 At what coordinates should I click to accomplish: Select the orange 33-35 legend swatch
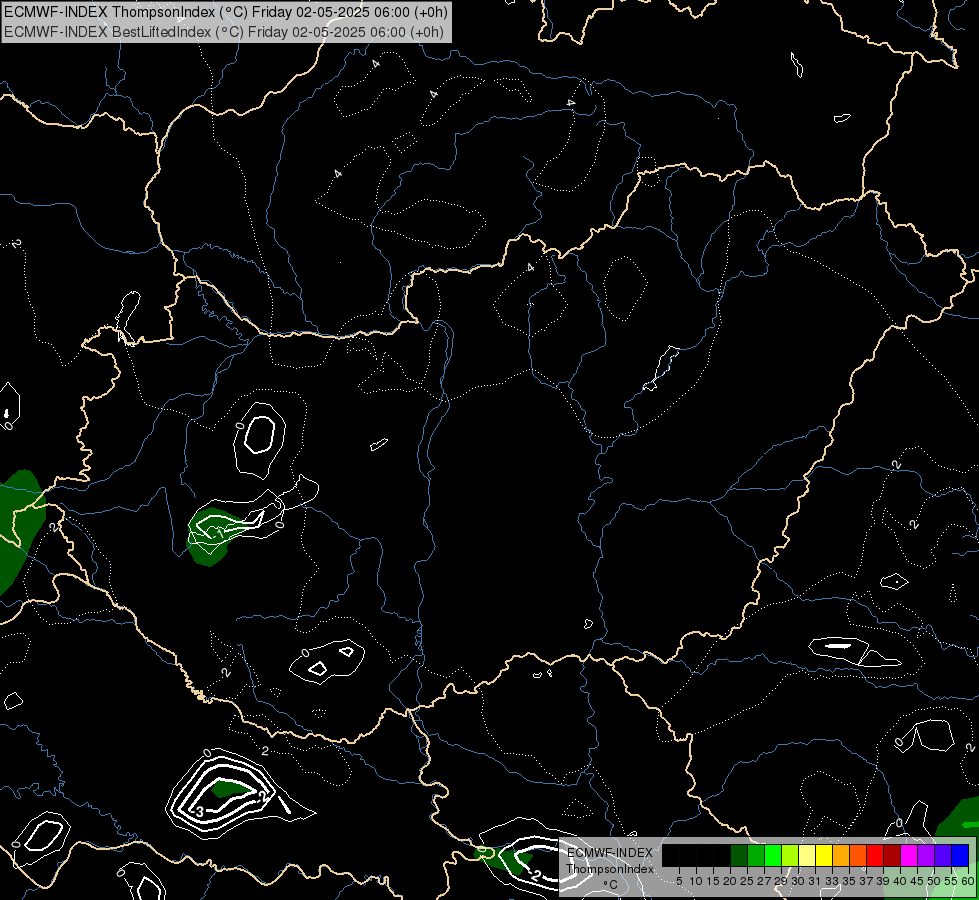[x=841, y=855]
